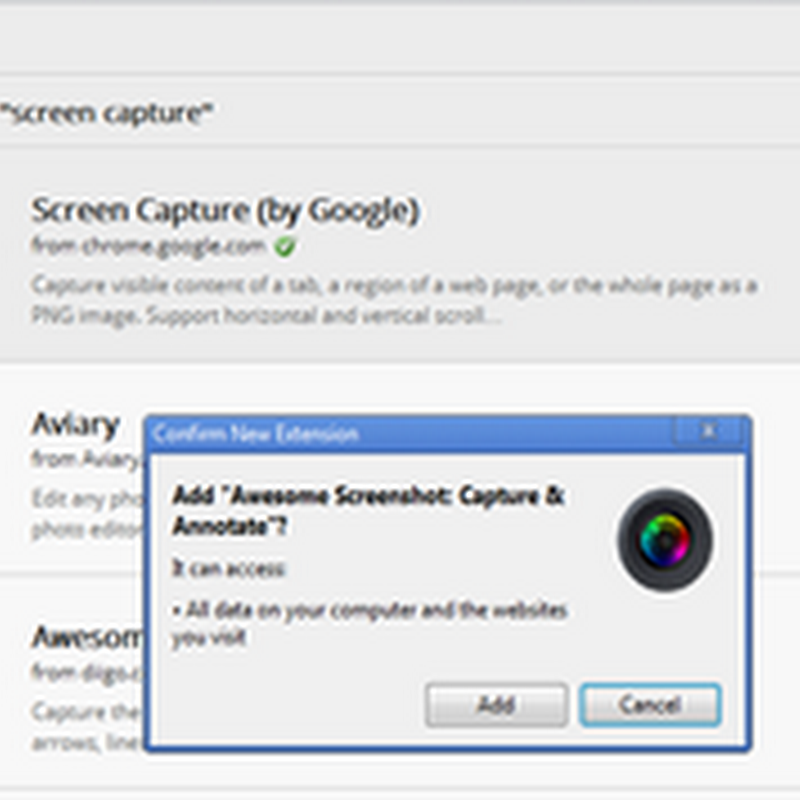Image resolution: width=800 pixels, height=800 pixels.
Task: Click the Confirm New Extension title bar
Action: (x=400, y=434)
